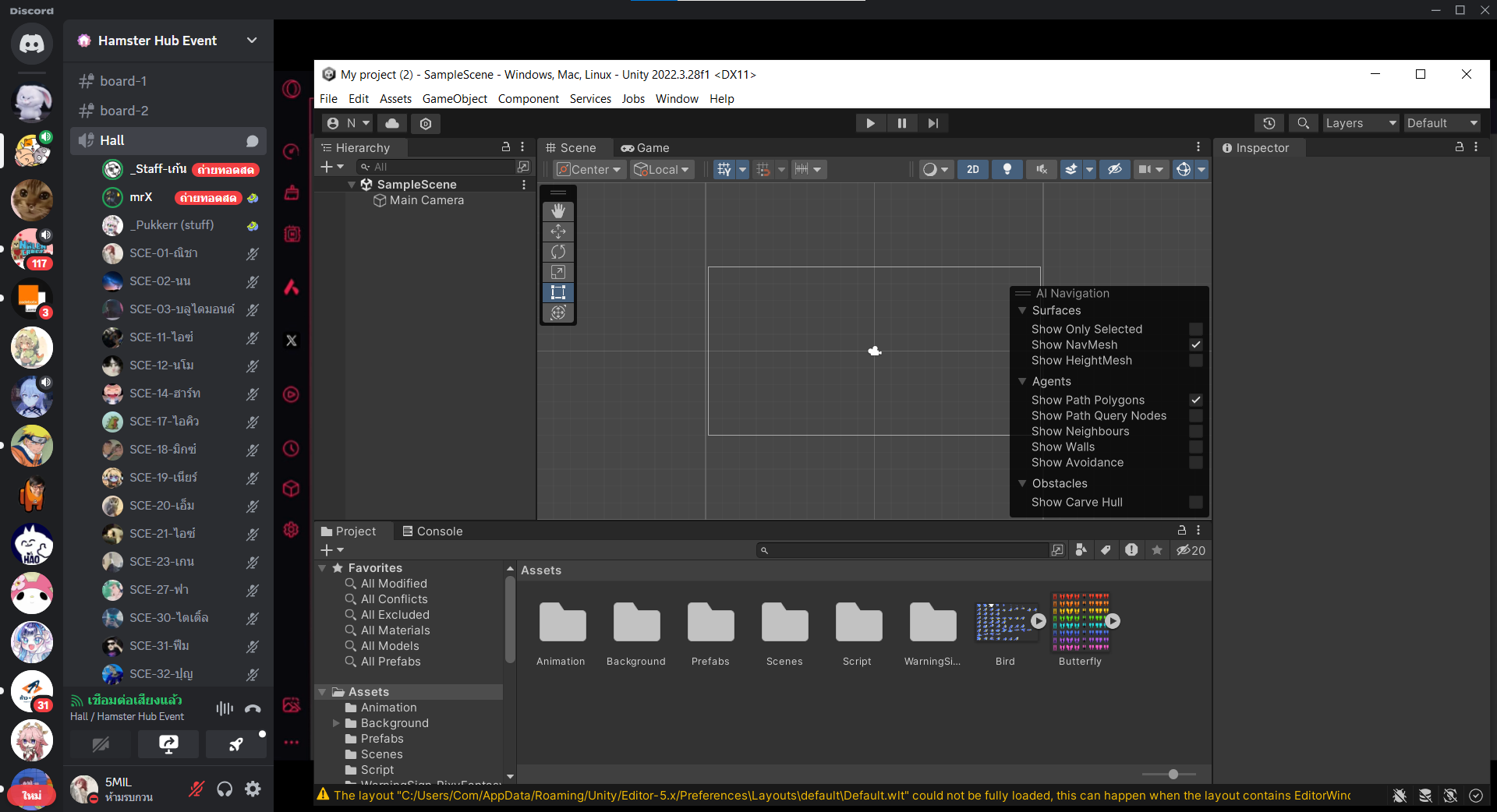This screenshot has width=1497, height=812.
Task: Enable the Show Only Selected checkbox
Action: [x=1196, y=329]
